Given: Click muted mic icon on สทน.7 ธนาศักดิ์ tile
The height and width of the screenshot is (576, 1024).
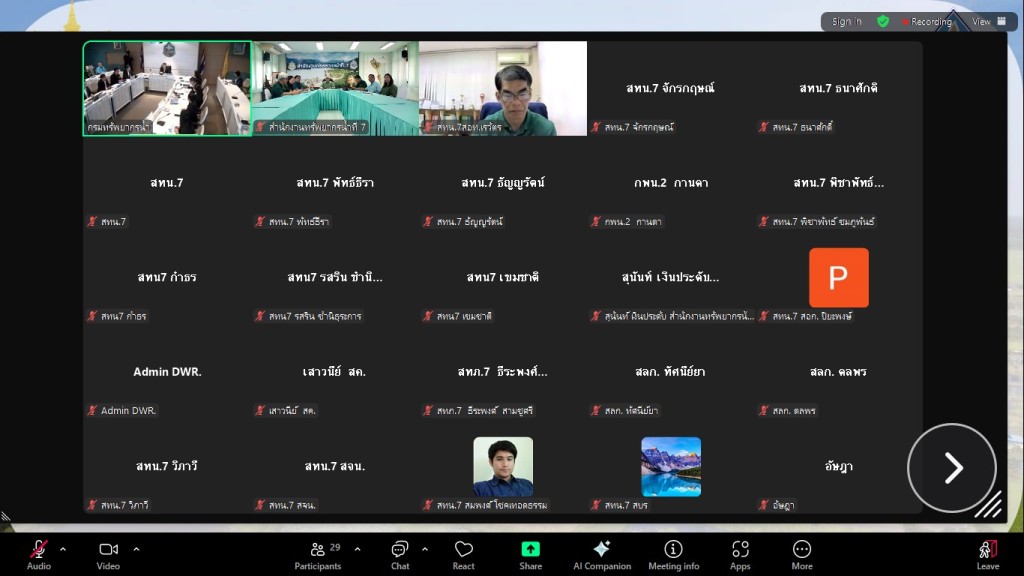Looking at the screenshot, I should tap(763, 127).
